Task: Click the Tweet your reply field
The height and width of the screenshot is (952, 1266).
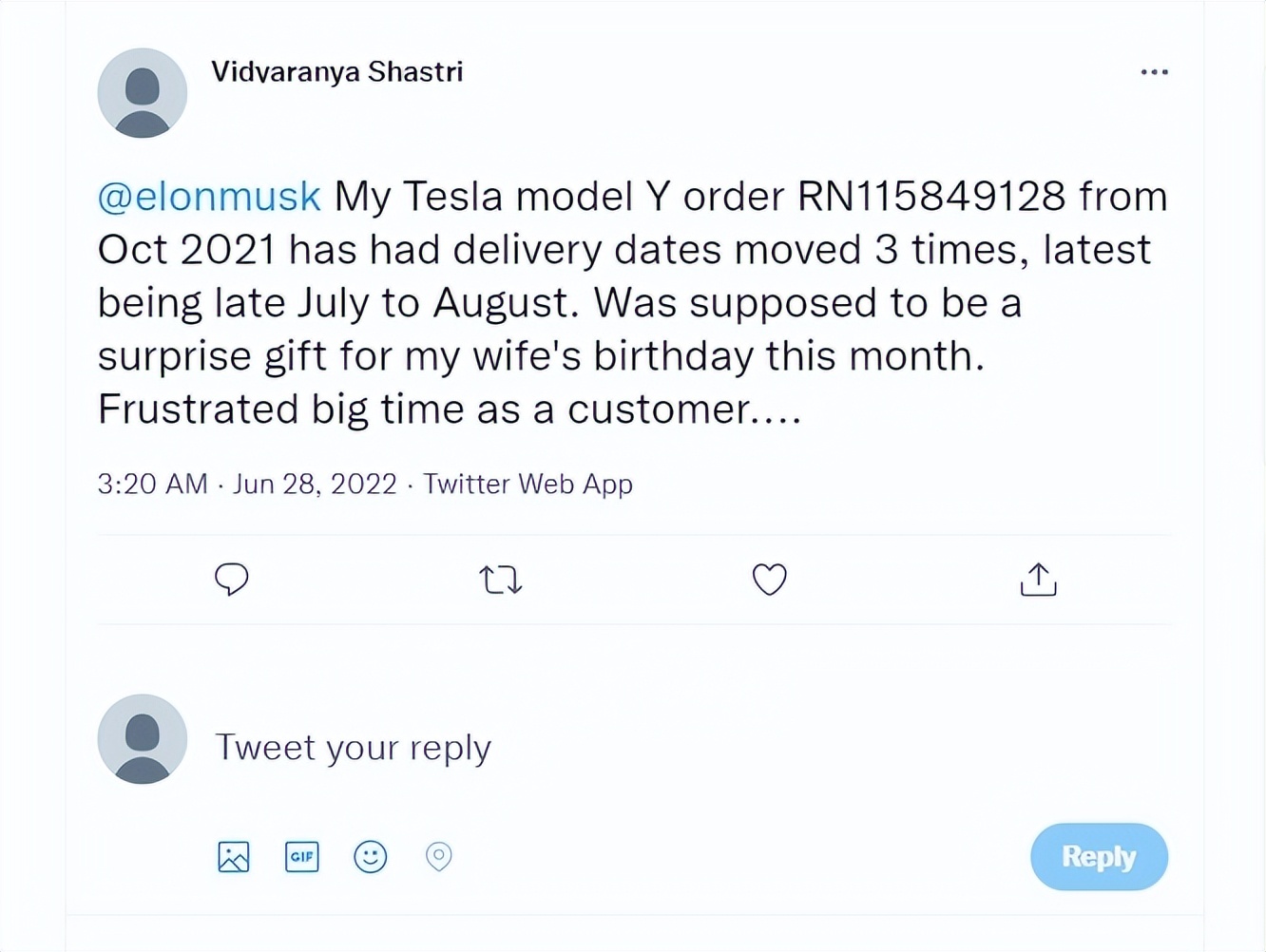Action: point(354,747)
